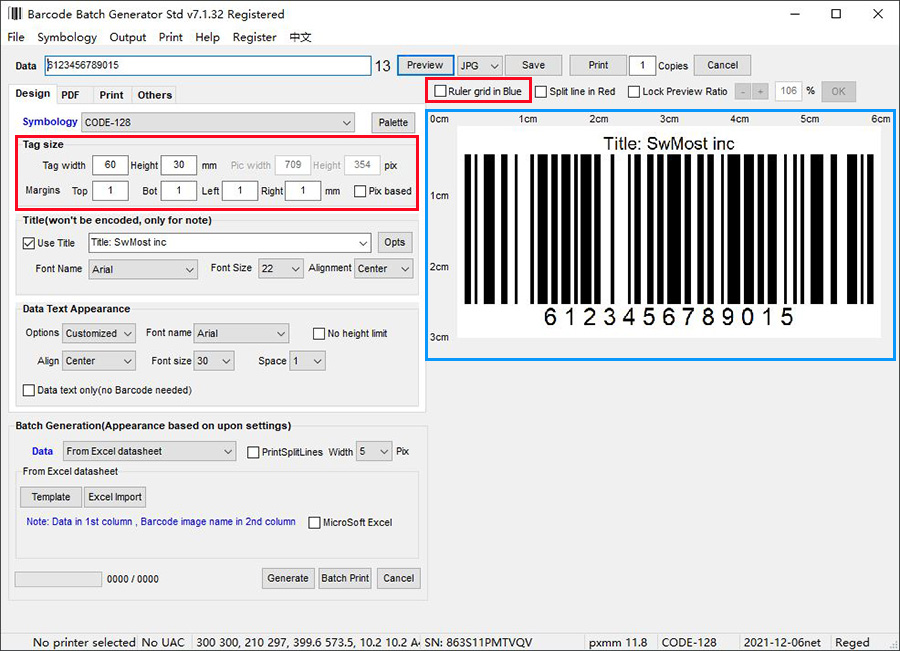Click the preview ratio OK button
900x651 pixels.
[839, 92]
